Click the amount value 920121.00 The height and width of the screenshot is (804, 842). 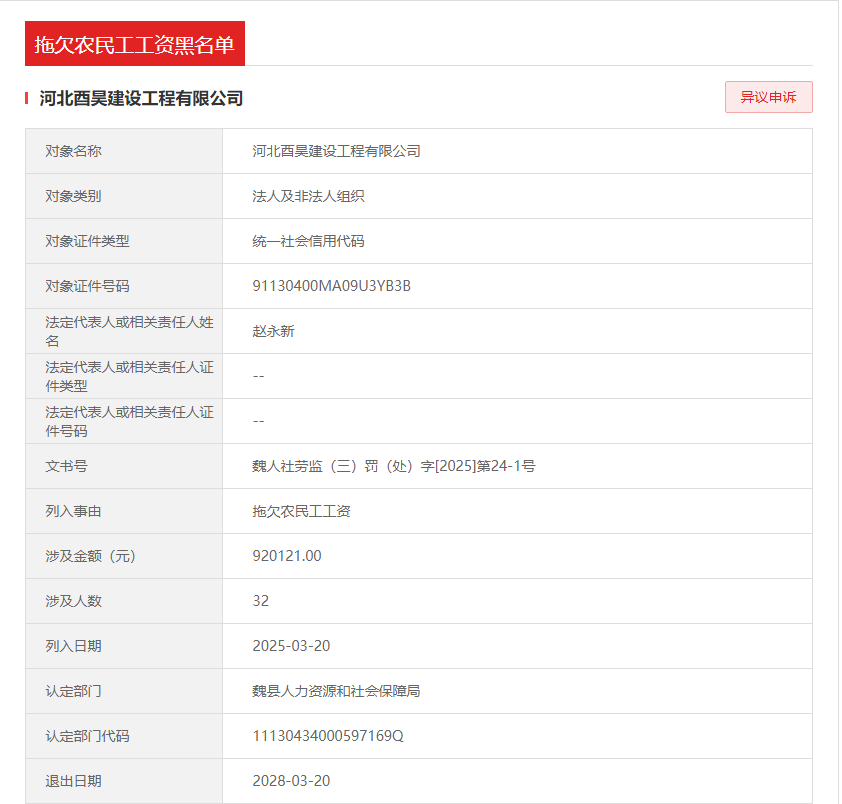(287, 556)
